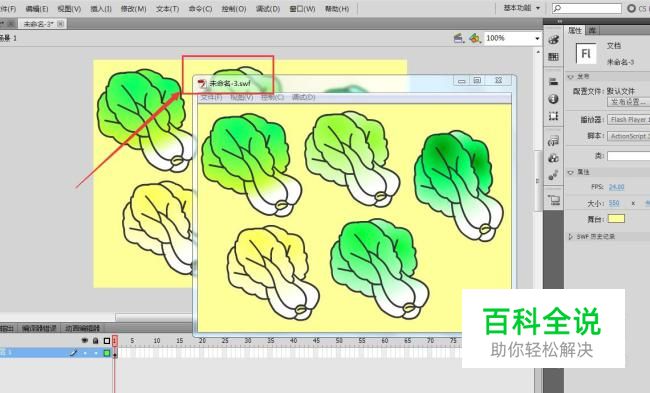The width and height of the screenshot is (650, 393).
Task: Click the SWF window Flash Player title icon
Action: tap(202, 83)
